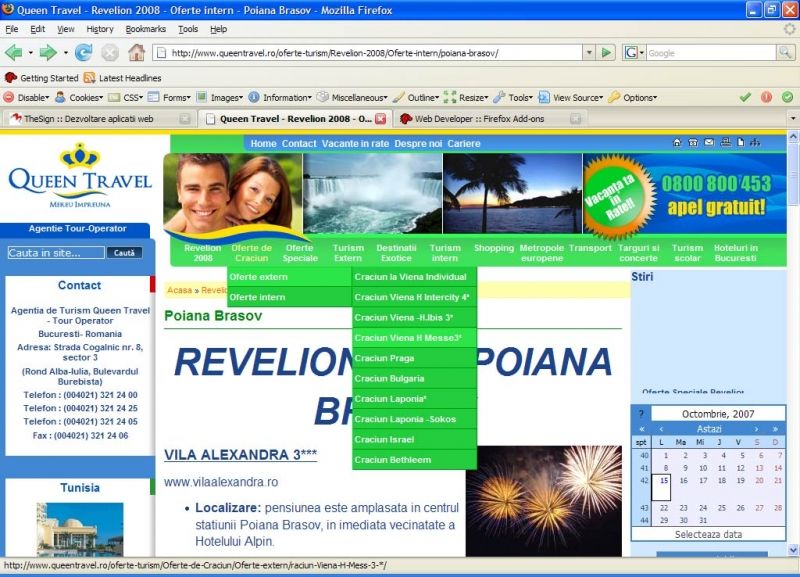Expand the Cookies menu in developer toolbar

pyautogui.click(x=78, y=97)
